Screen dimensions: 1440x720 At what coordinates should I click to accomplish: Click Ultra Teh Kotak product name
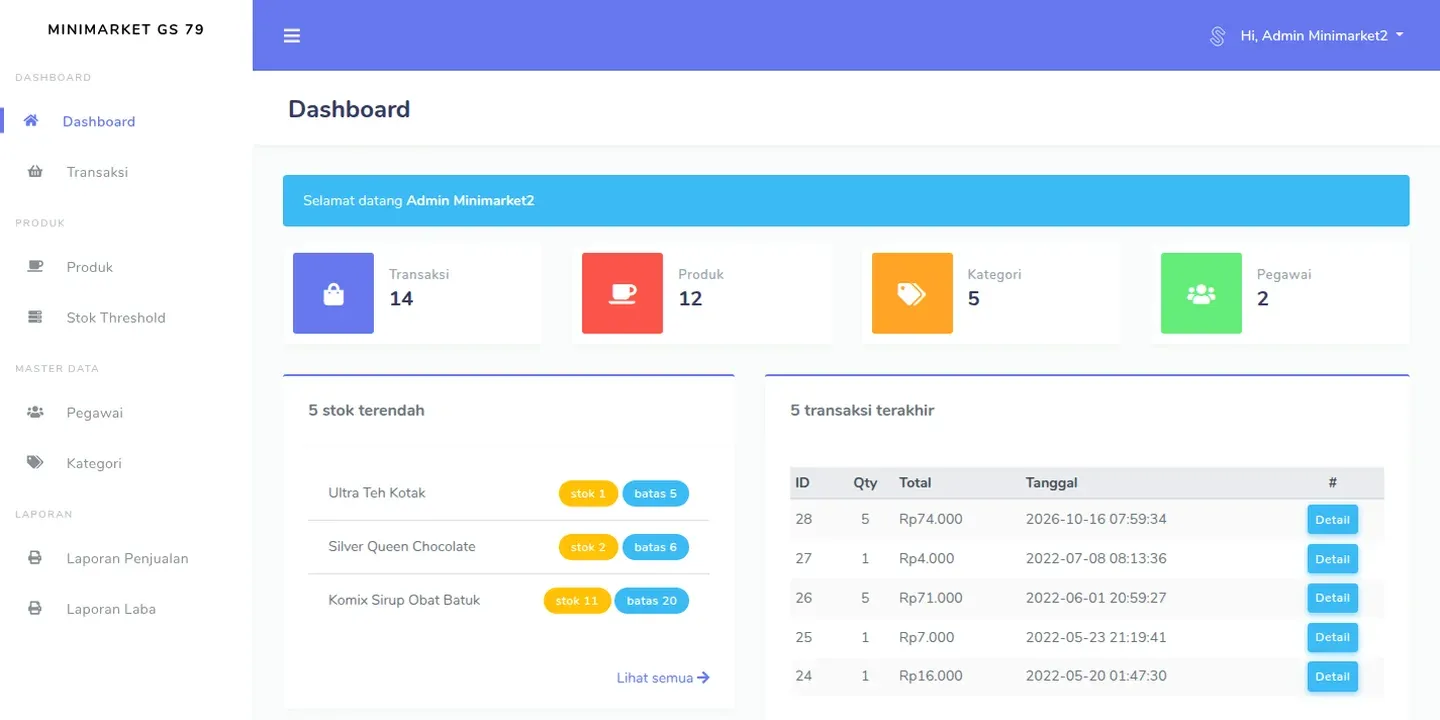(377, 493)
